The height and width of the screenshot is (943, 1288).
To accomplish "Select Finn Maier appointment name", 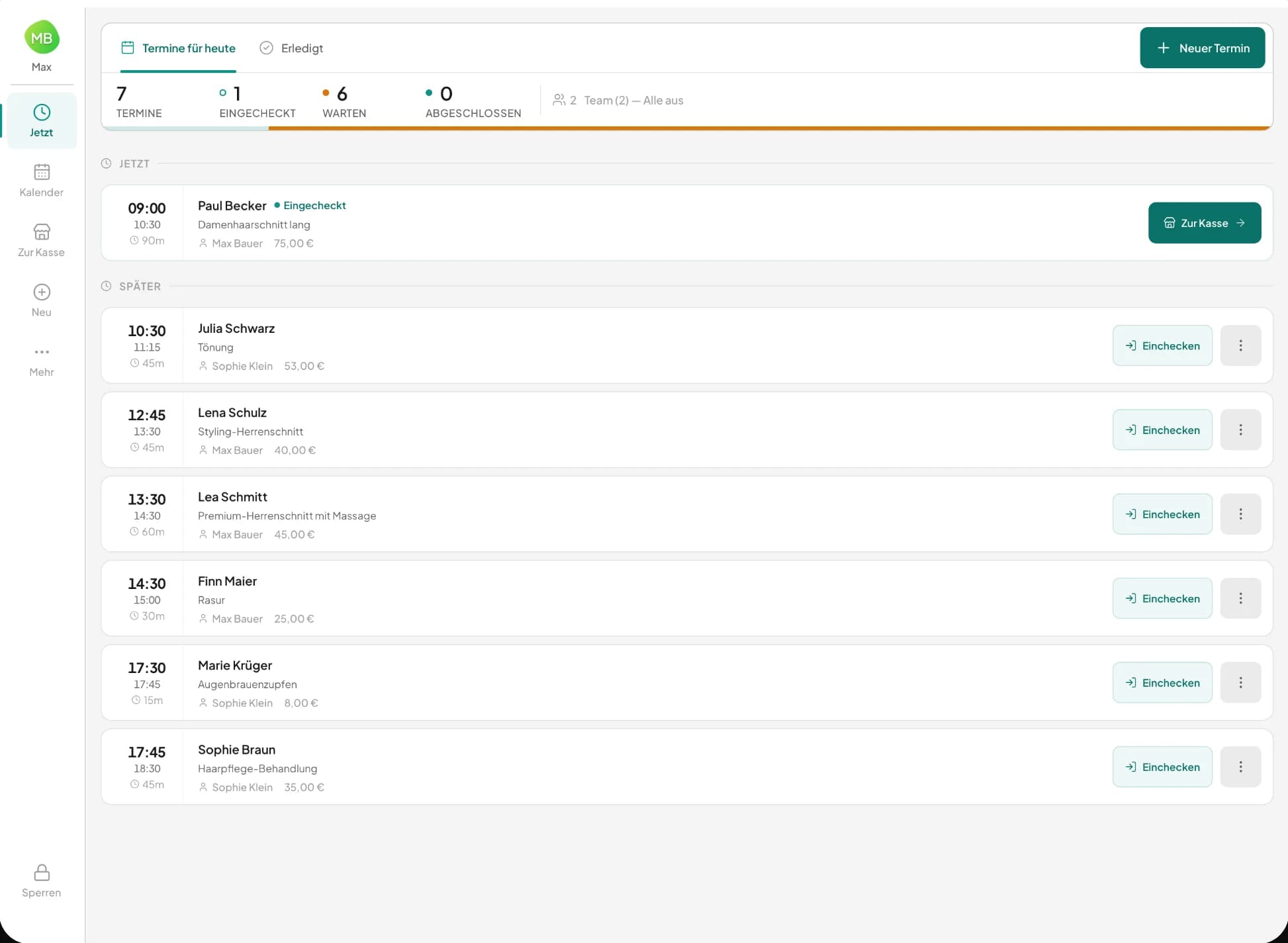I will tap(227, 581).
